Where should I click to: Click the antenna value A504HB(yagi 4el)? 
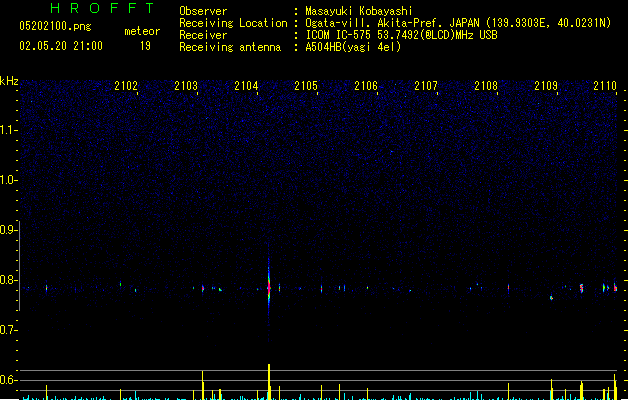point(353,47)
